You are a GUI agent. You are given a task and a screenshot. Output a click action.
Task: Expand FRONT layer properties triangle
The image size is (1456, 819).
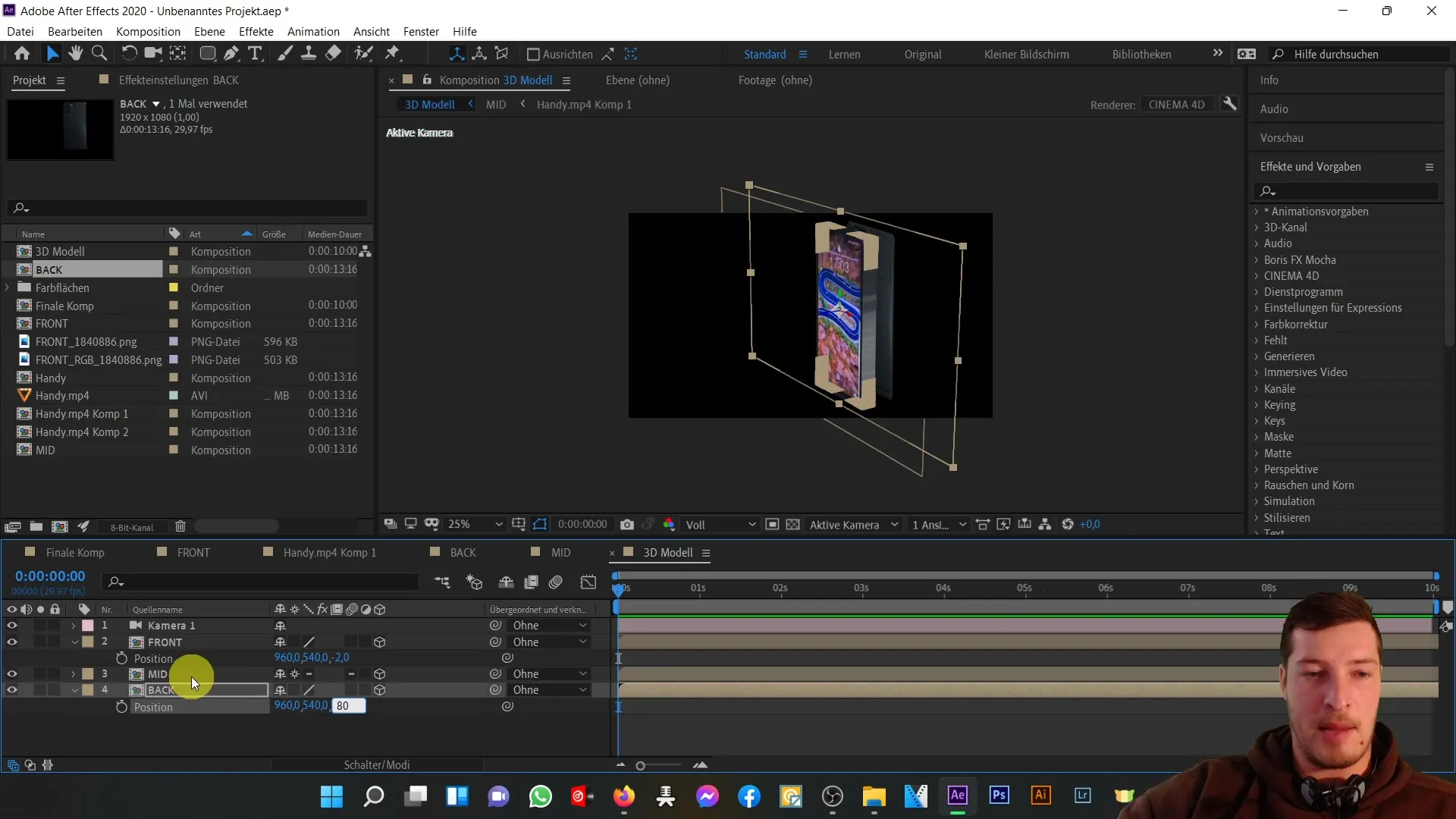coord(75,642)
